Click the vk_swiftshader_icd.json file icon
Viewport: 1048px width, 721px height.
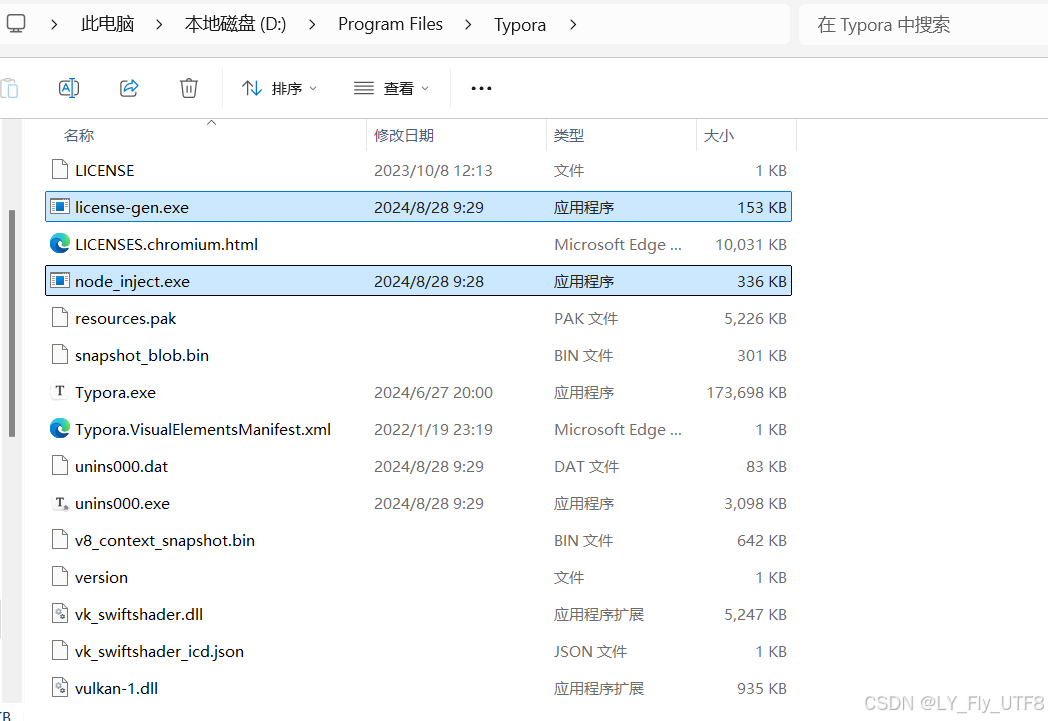[x=59, y=650]
